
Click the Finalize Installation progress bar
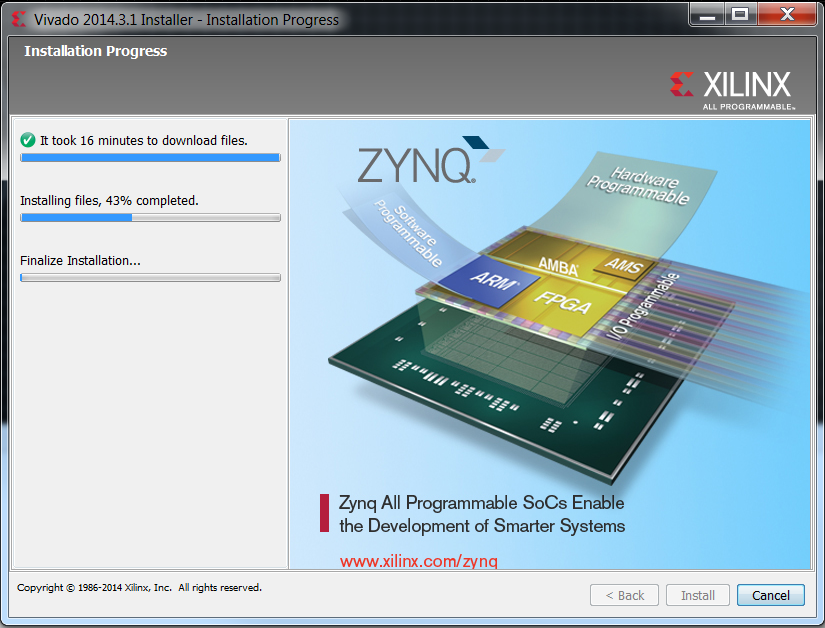[150, 278]
